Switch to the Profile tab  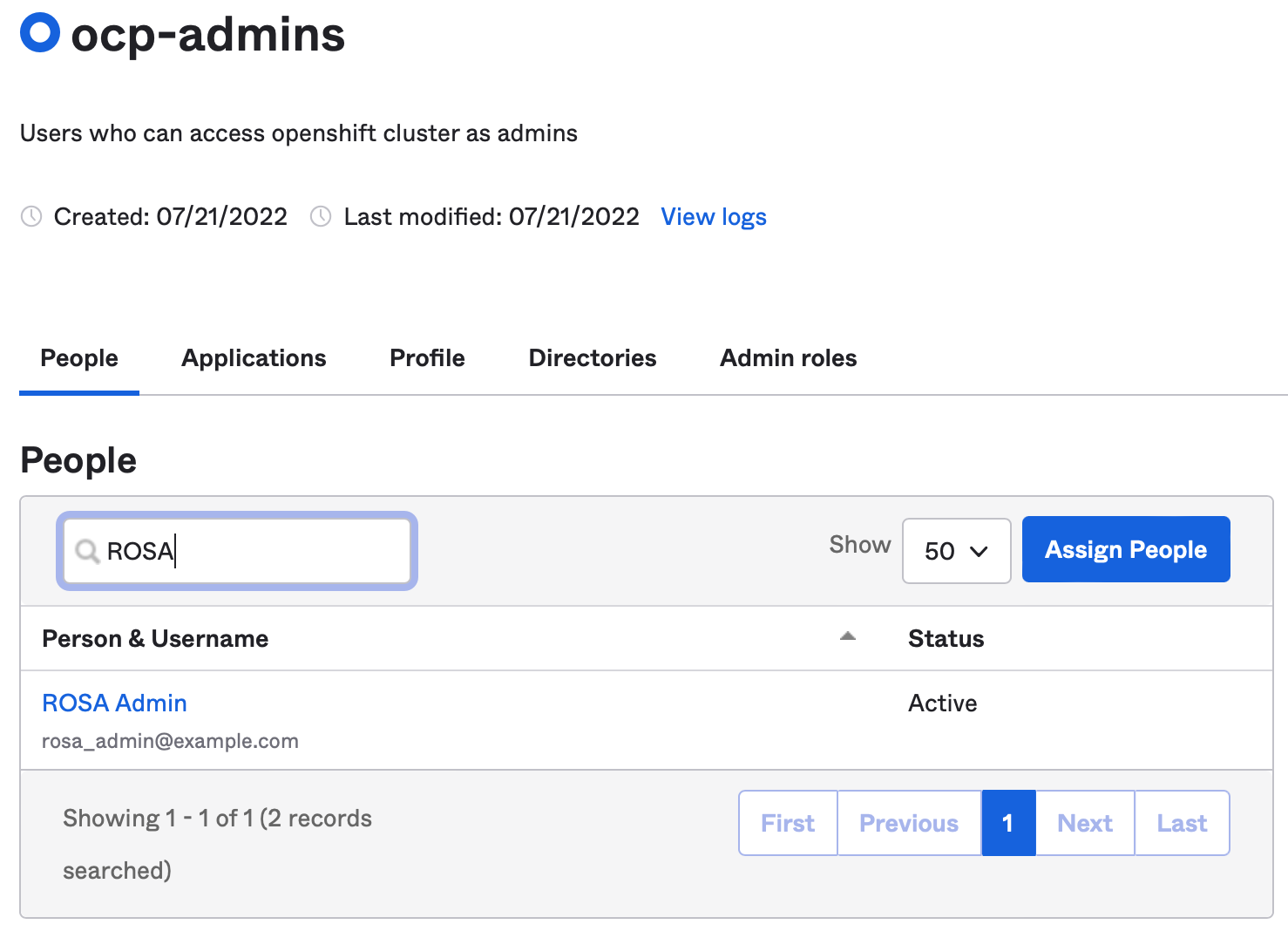click(x=426, y=357)
